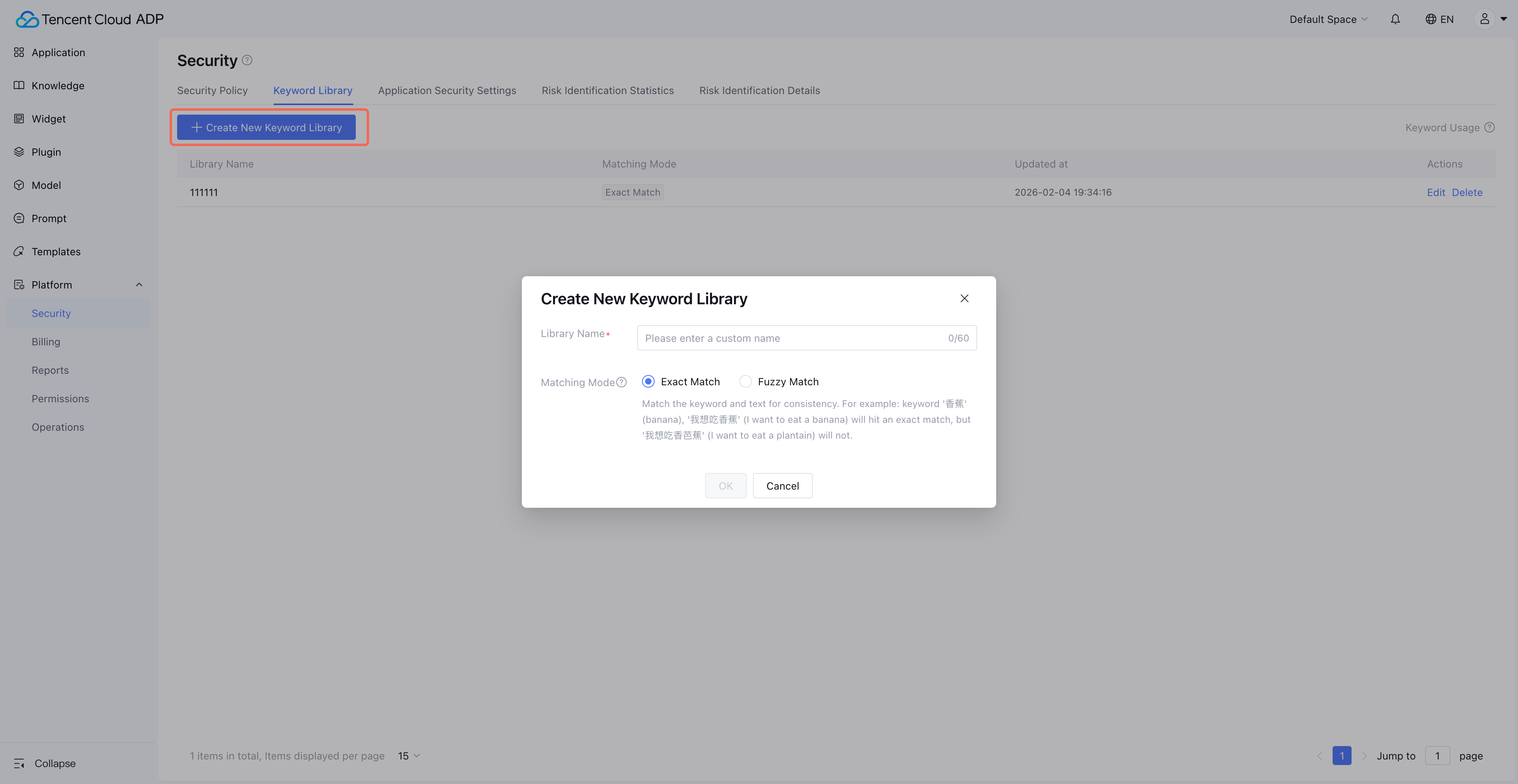Click the help icon beside Security title
1518x784 pixels.
pyautogui.click(x=247, y=60)
